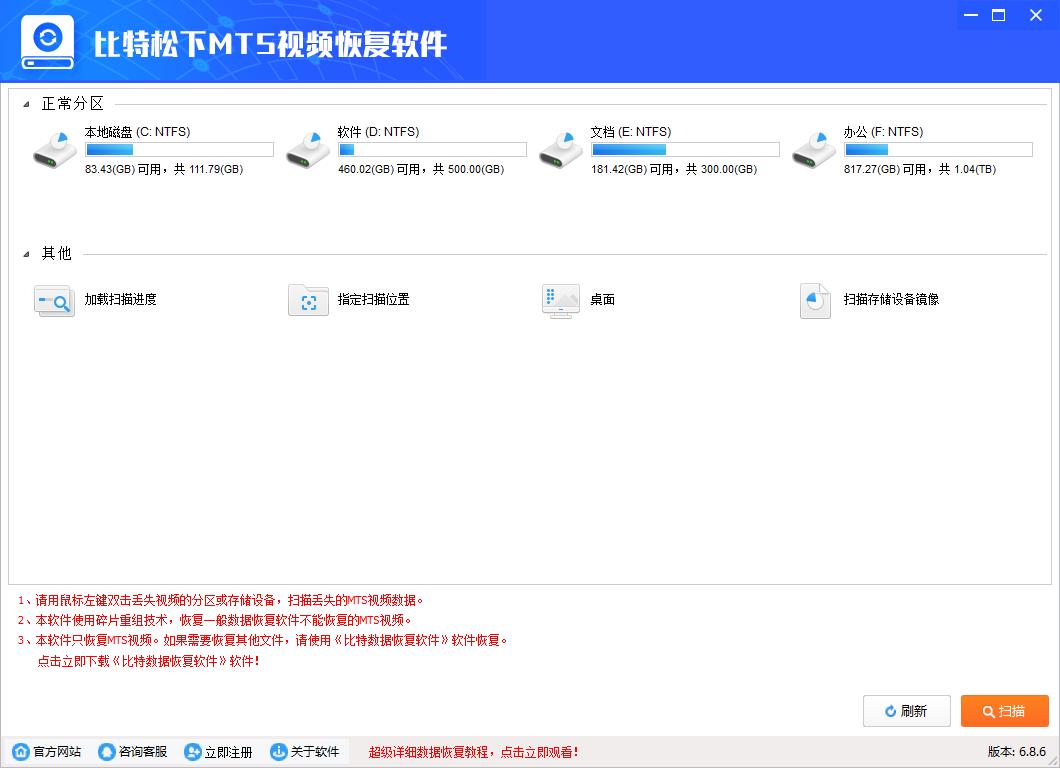Click the C: drive capacity bar
This screenshot has width=1060, height=768.
click(179, 148)
